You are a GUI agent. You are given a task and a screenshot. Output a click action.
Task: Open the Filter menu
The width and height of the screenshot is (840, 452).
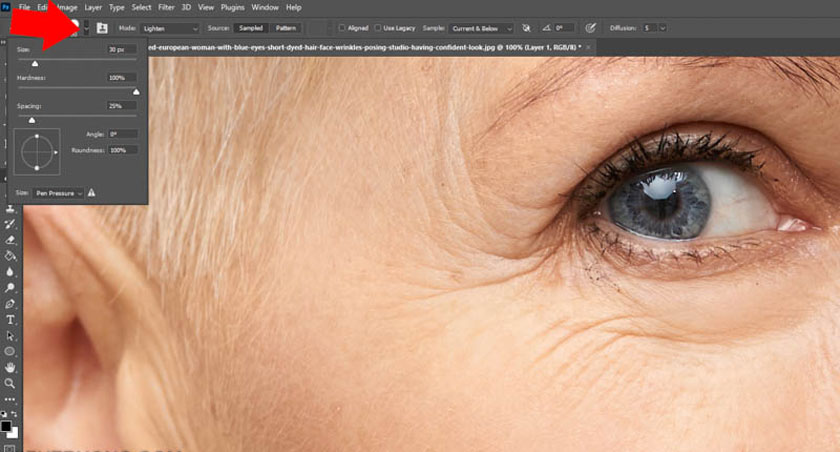tap(167, 7)
